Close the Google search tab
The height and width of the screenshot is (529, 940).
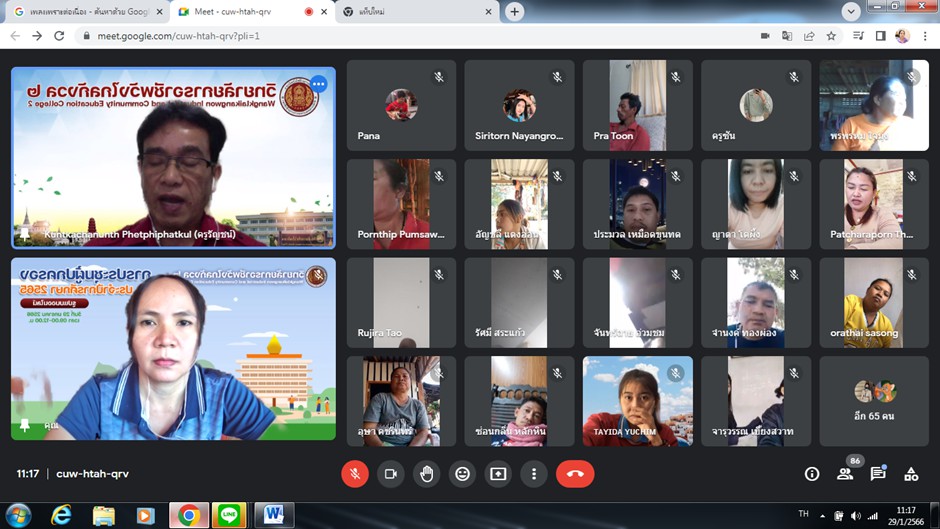click(x=159, y=11)
